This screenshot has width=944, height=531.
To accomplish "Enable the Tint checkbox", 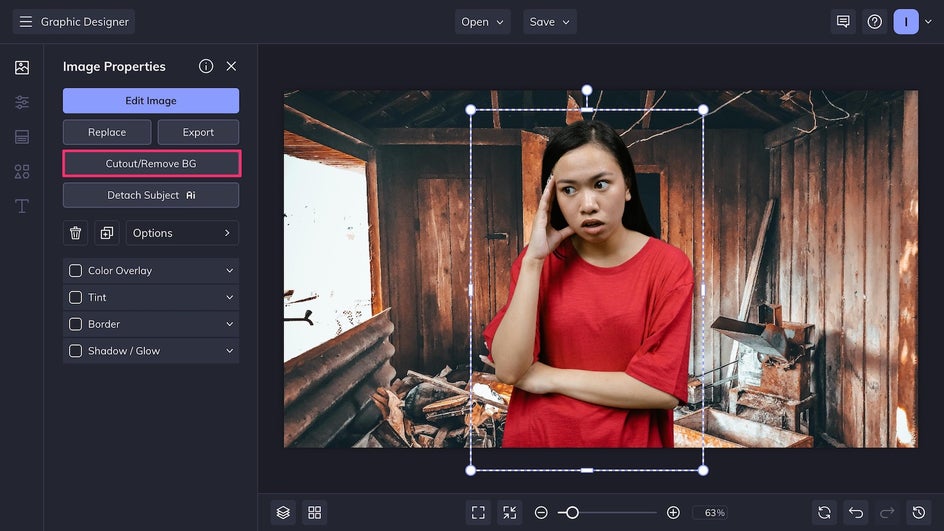I will coord(75,297).
